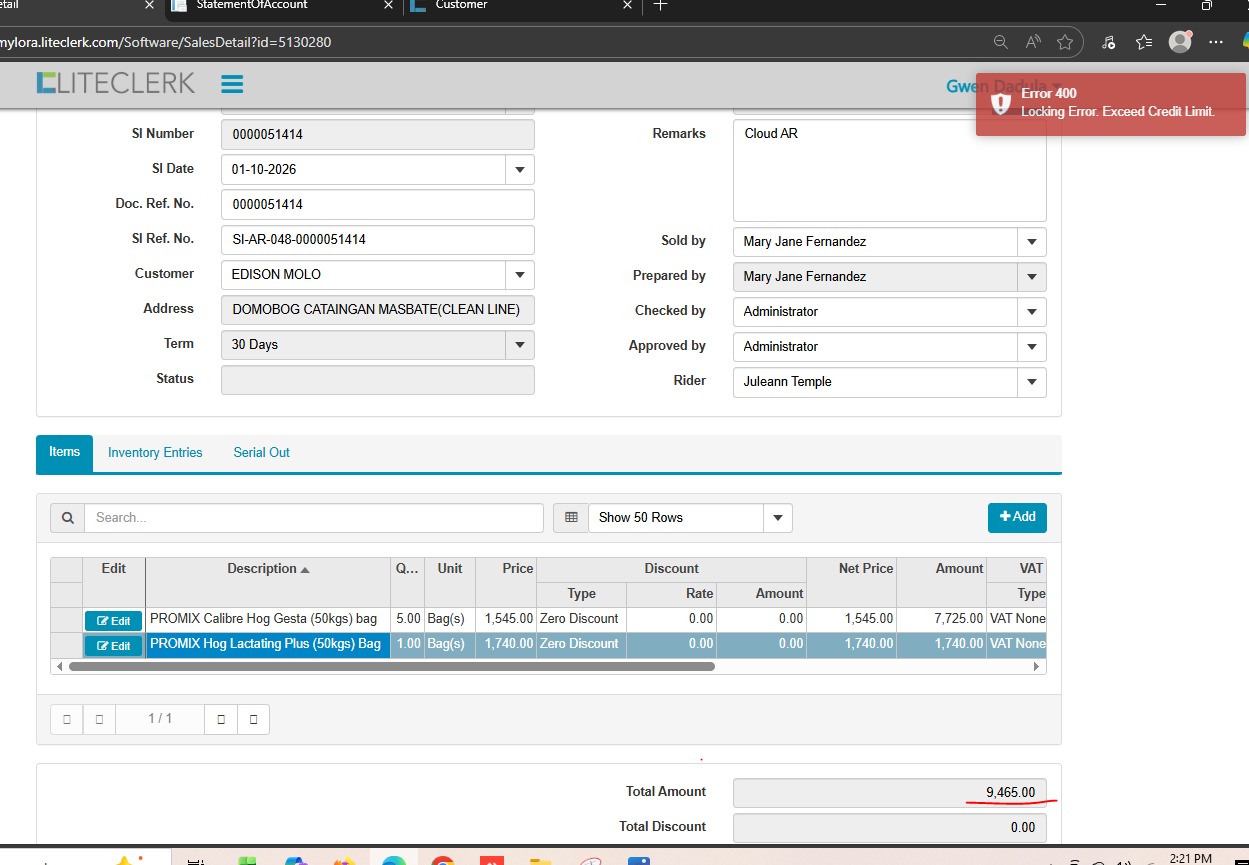Image resolution: width=1249 pixels, height=865 pixels.
Task: Click the zoom out magnifier in address bar
Action: tap(1000, 42)
